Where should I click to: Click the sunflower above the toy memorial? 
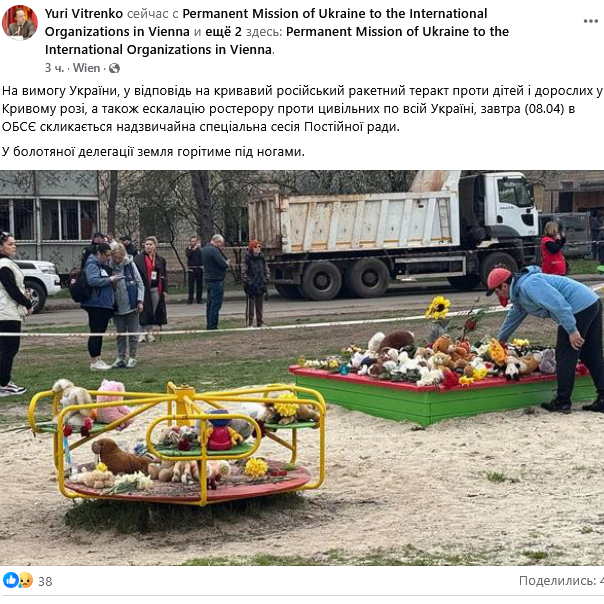point(438,308)
